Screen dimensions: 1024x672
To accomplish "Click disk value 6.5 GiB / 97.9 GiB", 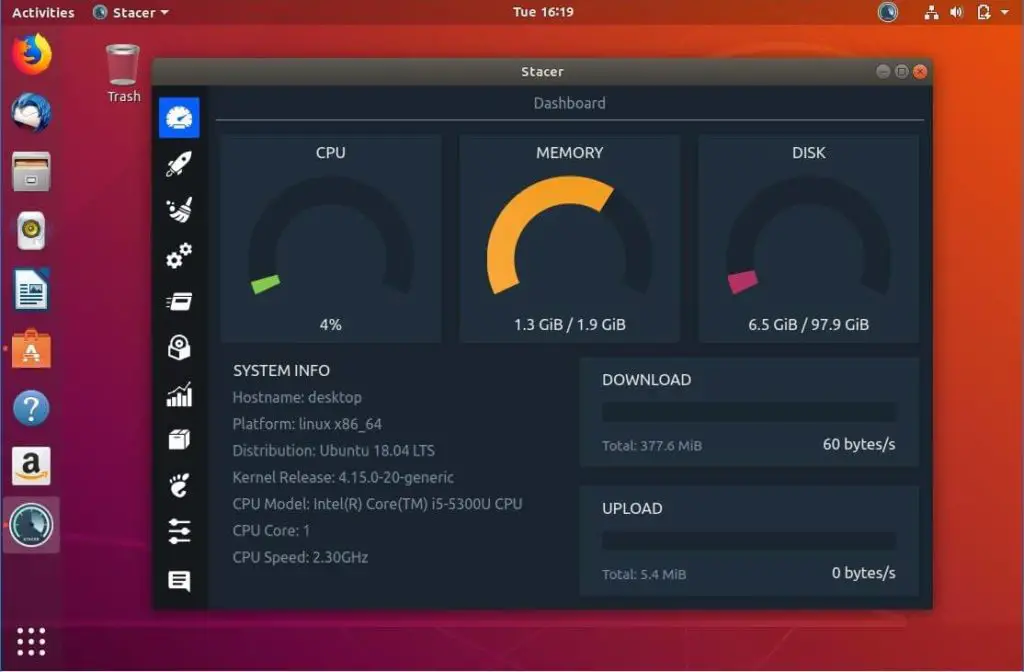I will click(808, 325).
